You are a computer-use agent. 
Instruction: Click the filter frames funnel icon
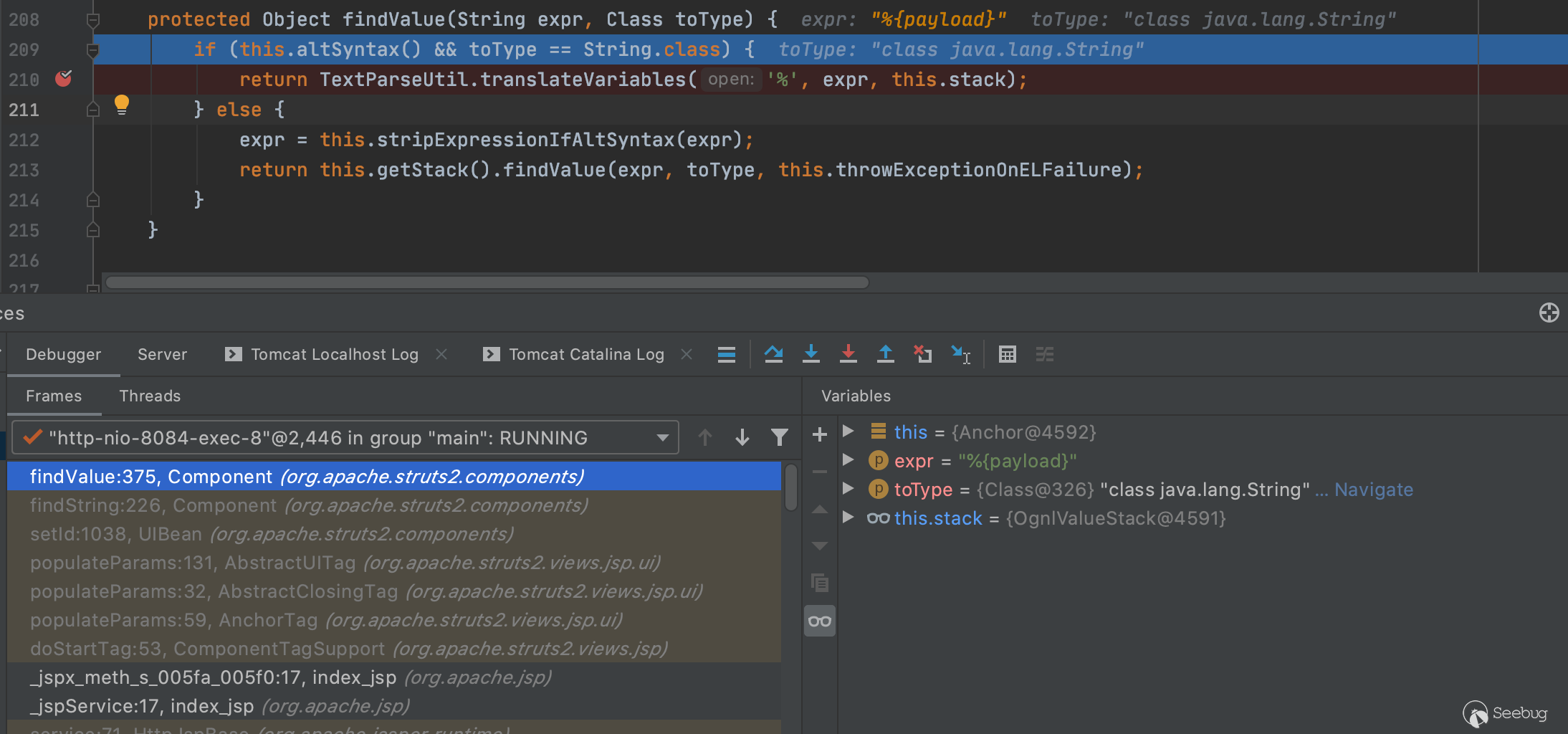click(x=779, y=437)
